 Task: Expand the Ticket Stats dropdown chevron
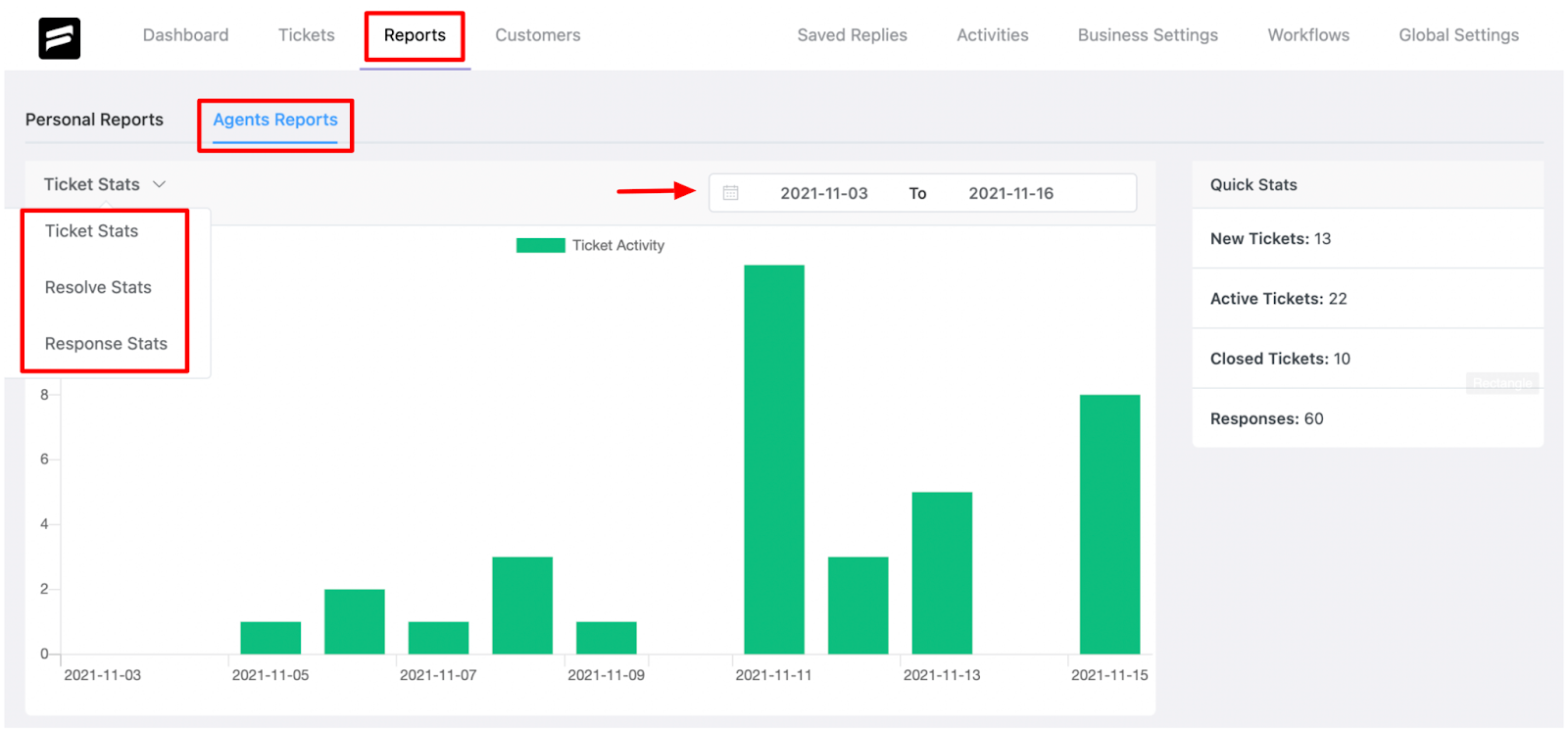point(159,184)
